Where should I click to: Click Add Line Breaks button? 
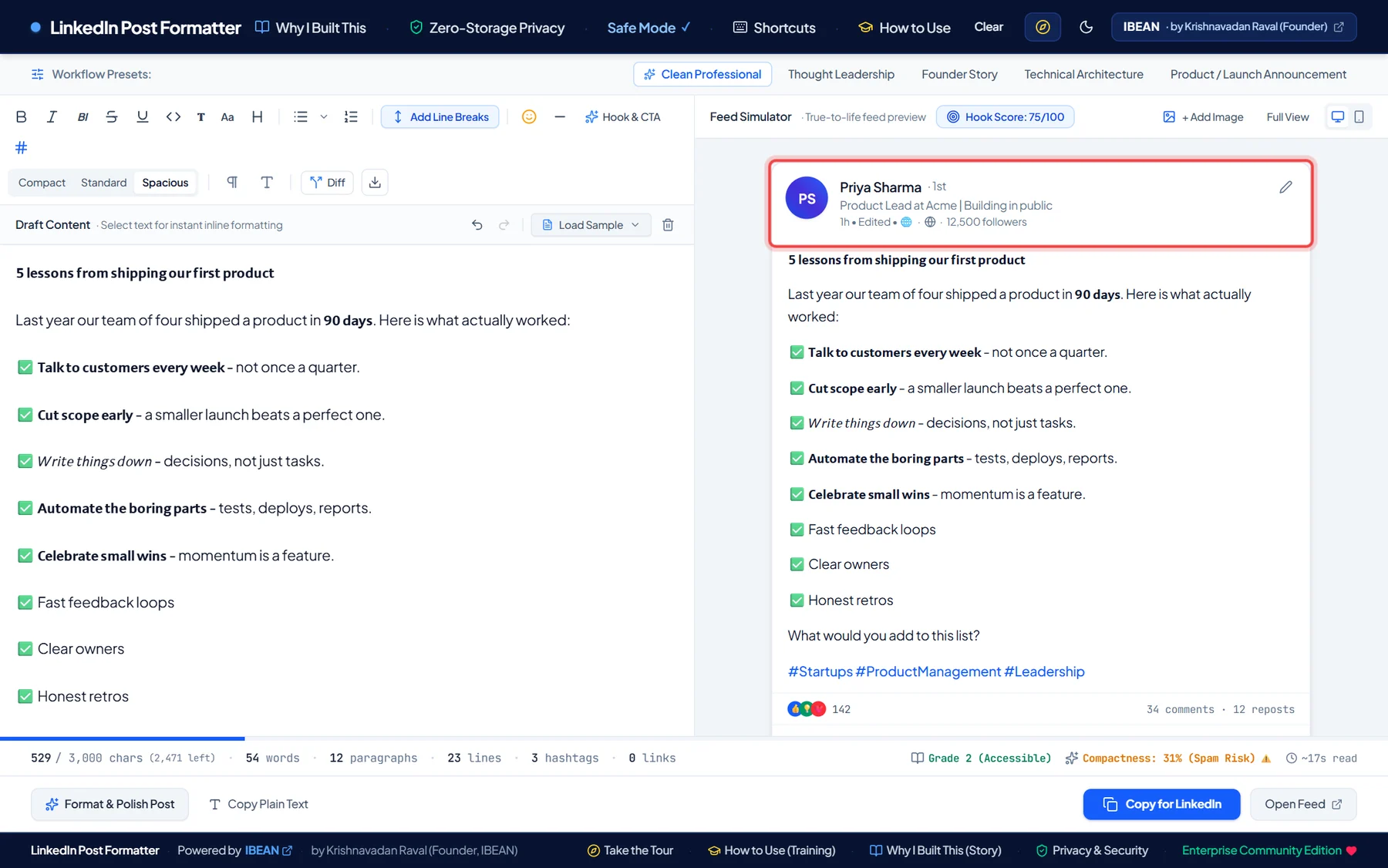click(x=440, y=117)
